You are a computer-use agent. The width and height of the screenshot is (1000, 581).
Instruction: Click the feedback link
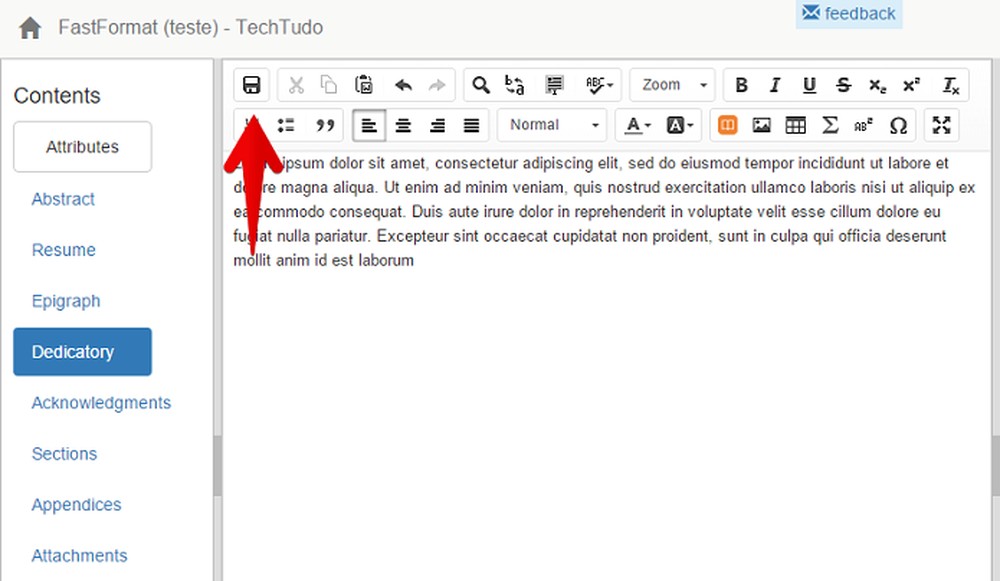(849, 13)
